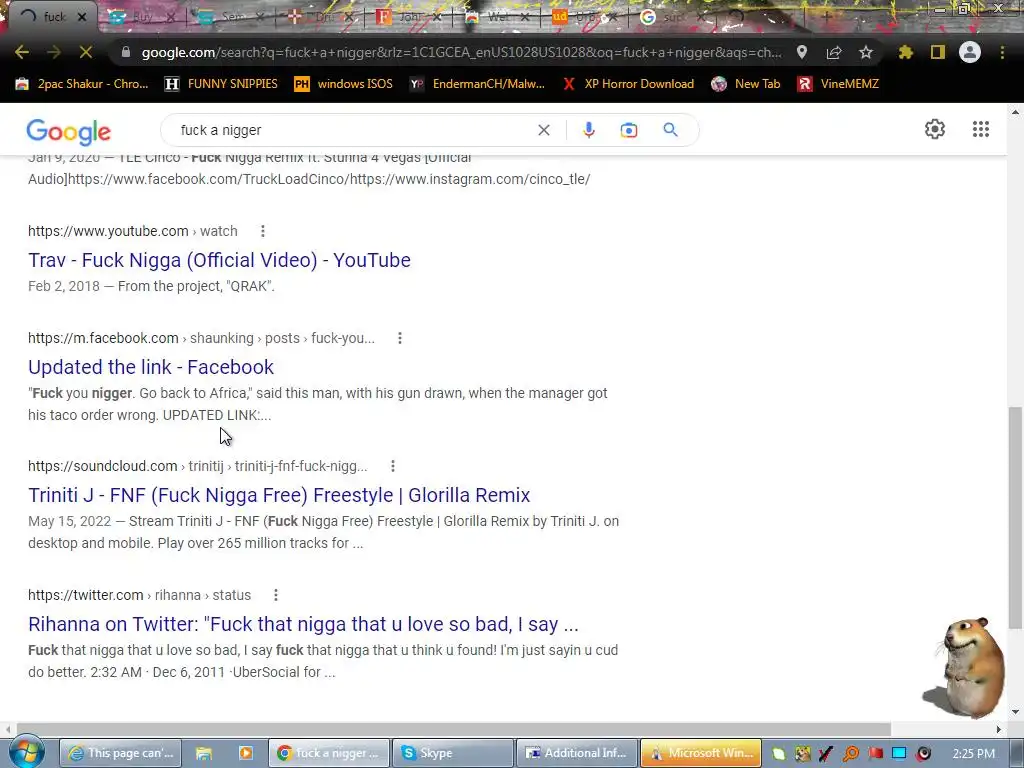Open the Windows Start button
The image size is (1024, 768).
pyautogui.click(x=26, y=752)
